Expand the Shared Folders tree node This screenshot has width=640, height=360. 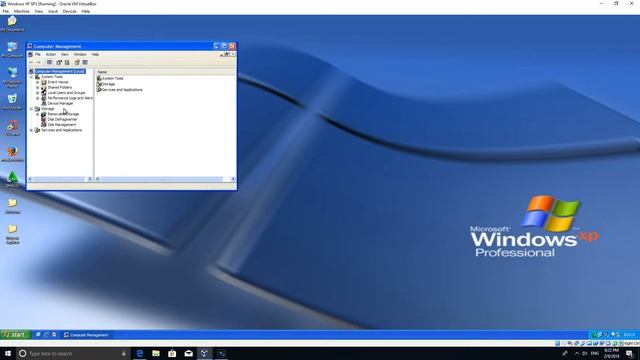(38, 87)
